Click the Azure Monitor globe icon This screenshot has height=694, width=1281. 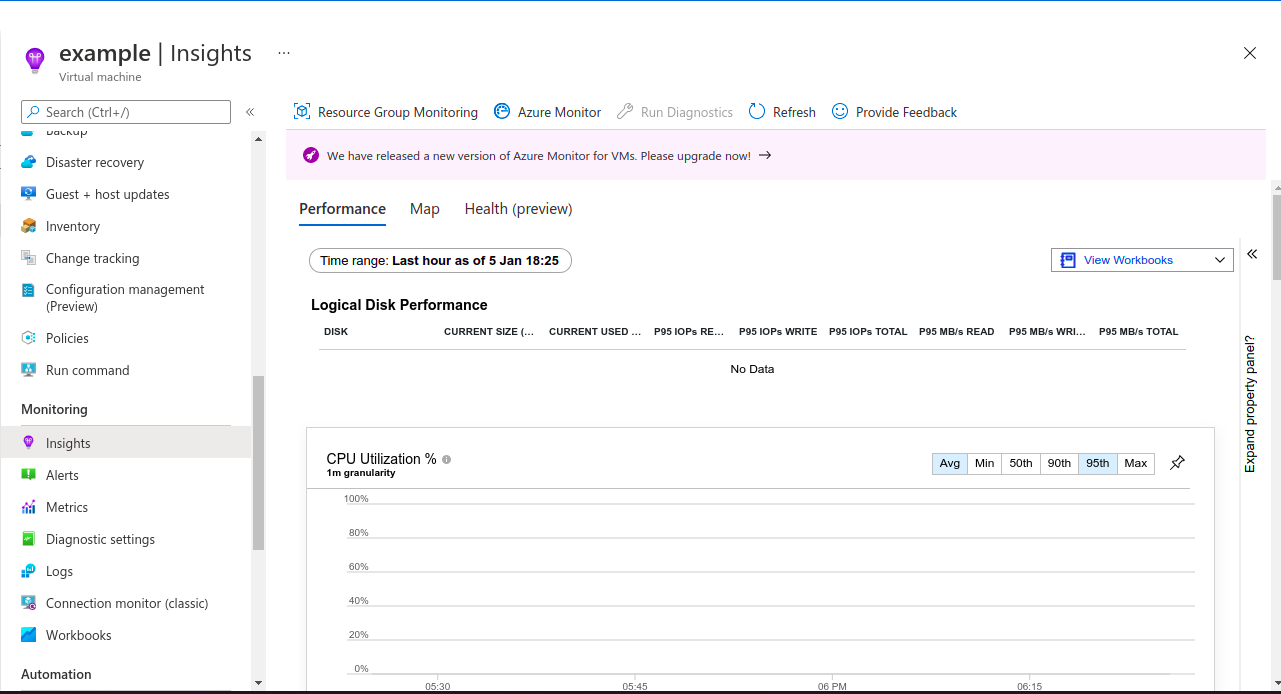point(502,112)
